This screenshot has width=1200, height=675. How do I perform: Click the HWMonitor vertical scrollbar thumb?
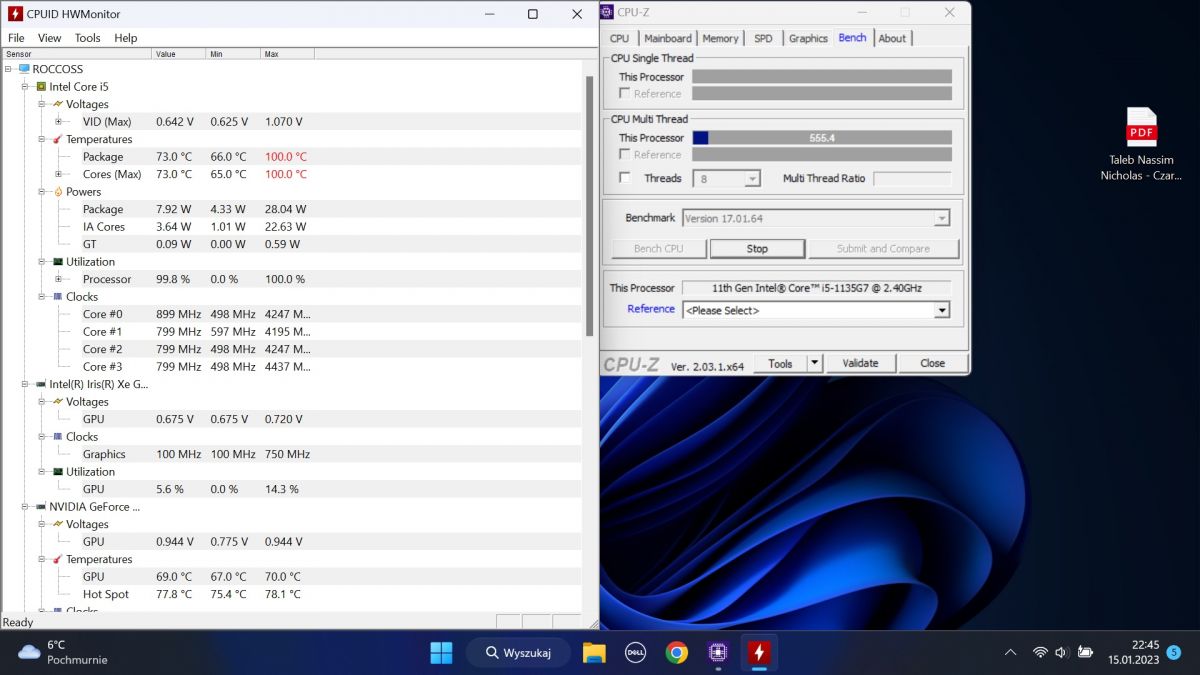588,206
